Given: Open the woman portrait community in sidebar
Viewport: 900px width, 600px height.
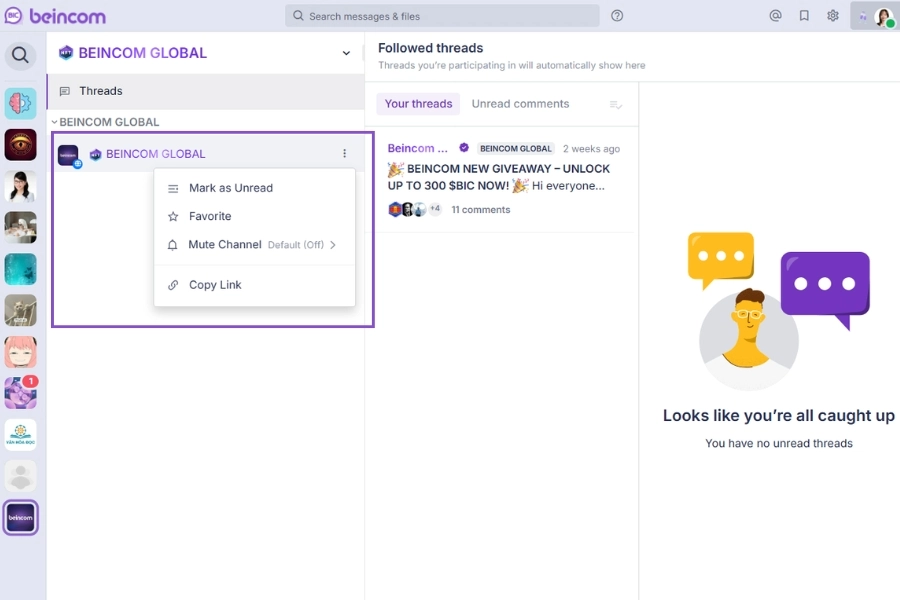Looking at the screenshot, I should 21,186.
